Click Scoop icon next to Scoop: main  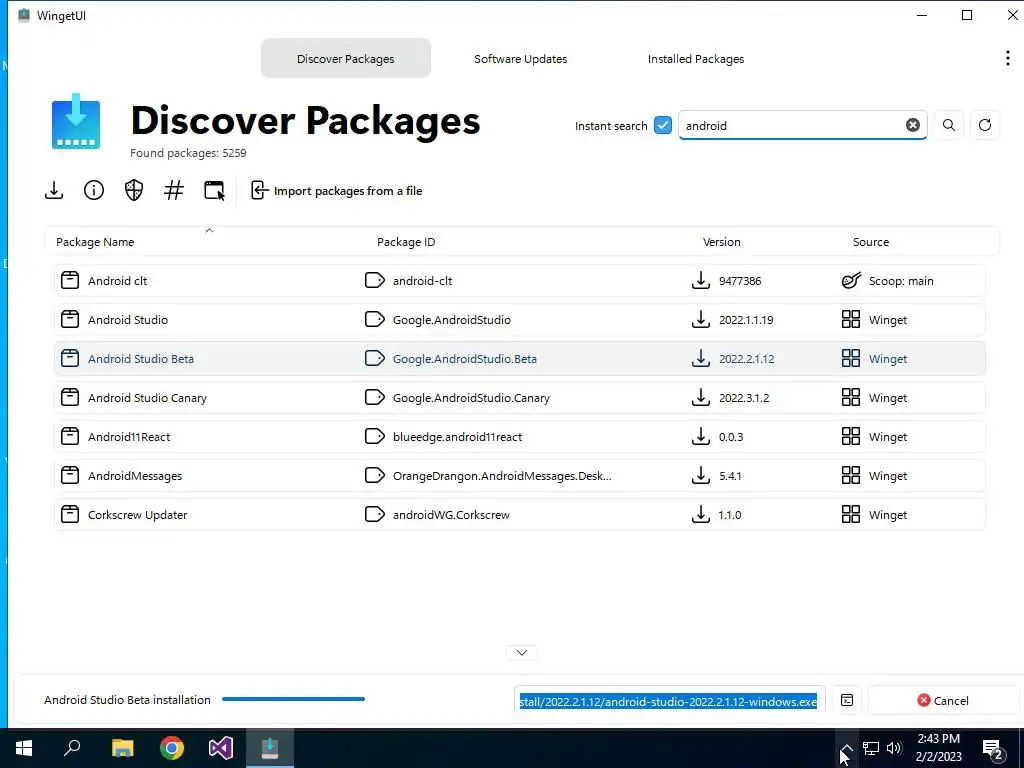(x=851, y=281)
